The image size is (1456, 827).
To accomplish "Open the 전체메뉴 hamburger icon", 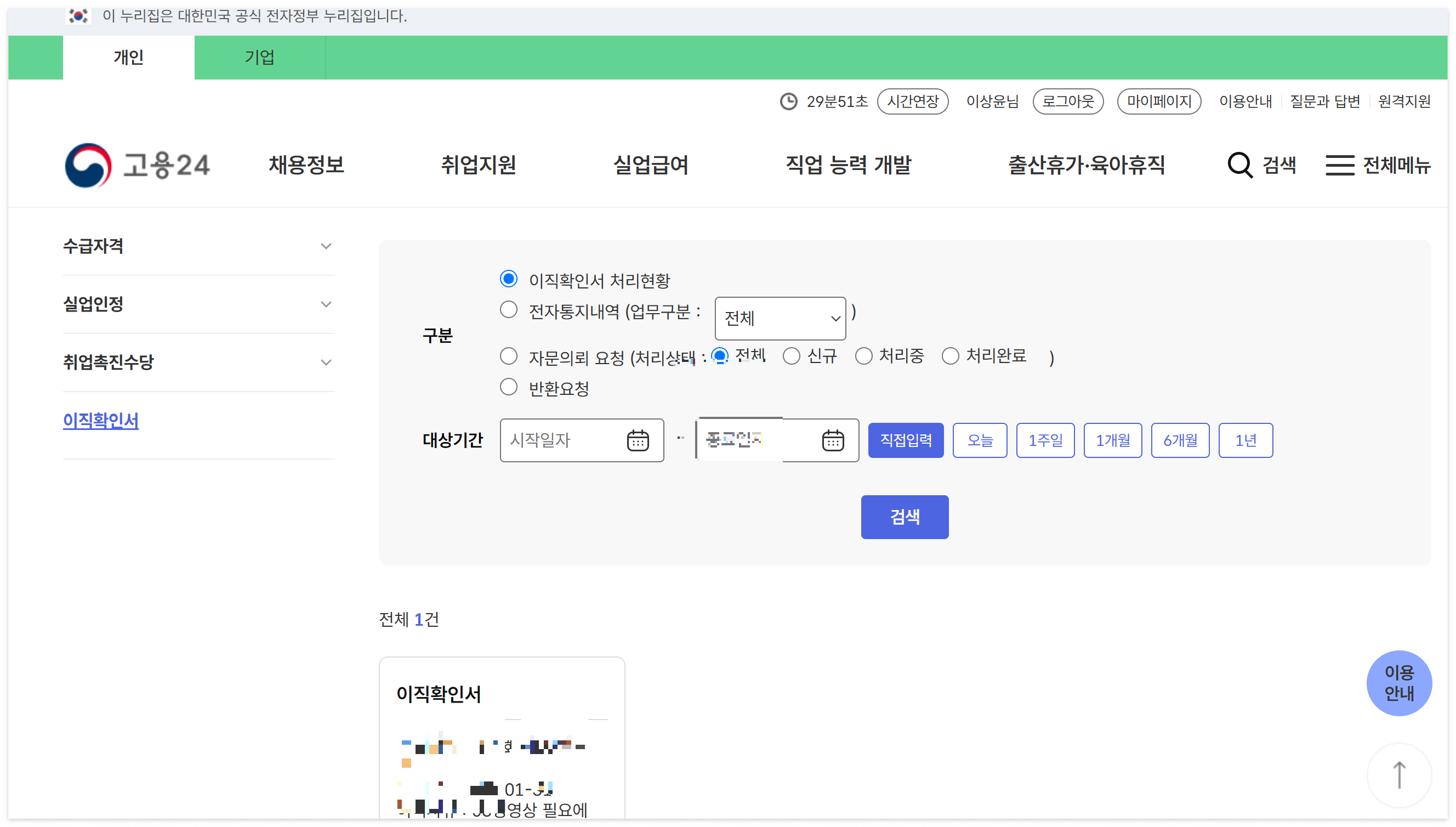I will click(1340, 165).
